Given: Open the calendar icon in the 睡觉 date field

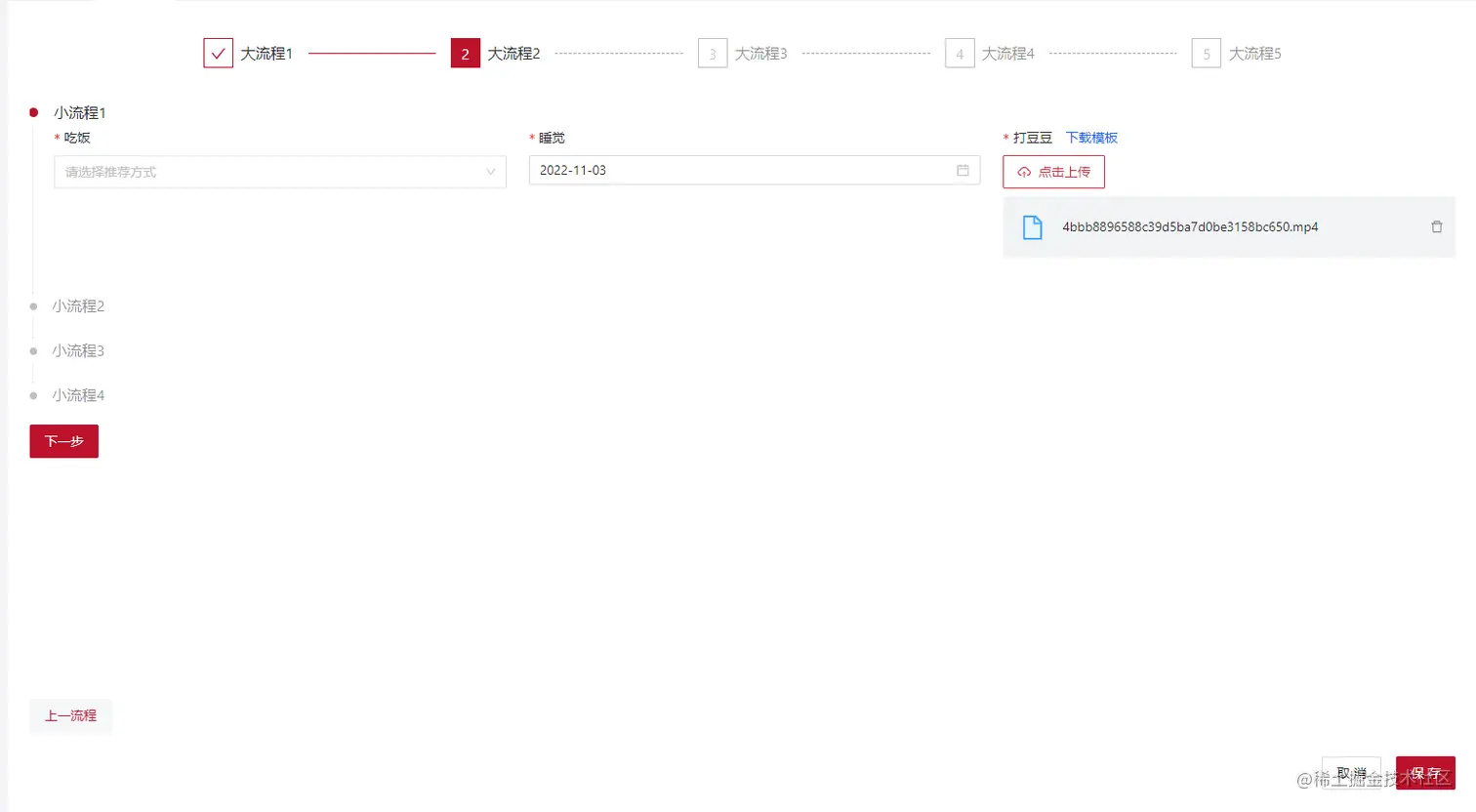Looking at the screenshot, I should coord(963,170).
